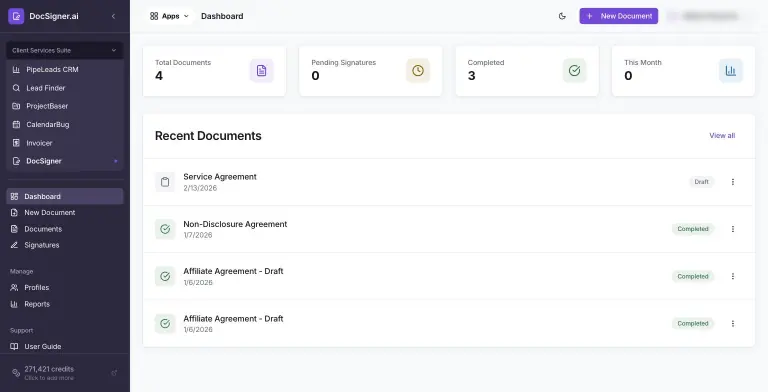Open ProjectBaser app

65,106
